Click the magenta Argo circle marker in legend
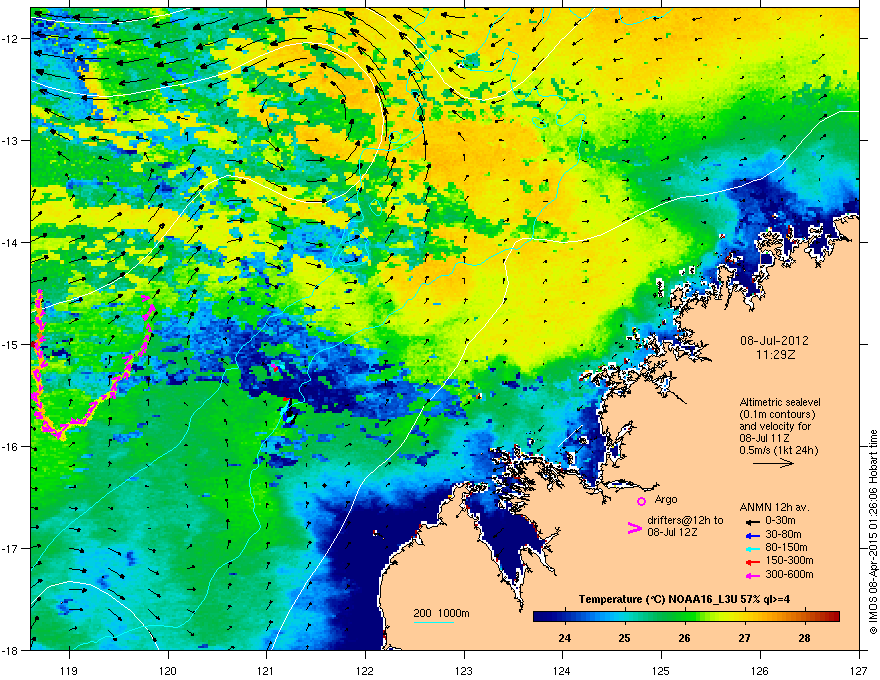 point(641,501)
